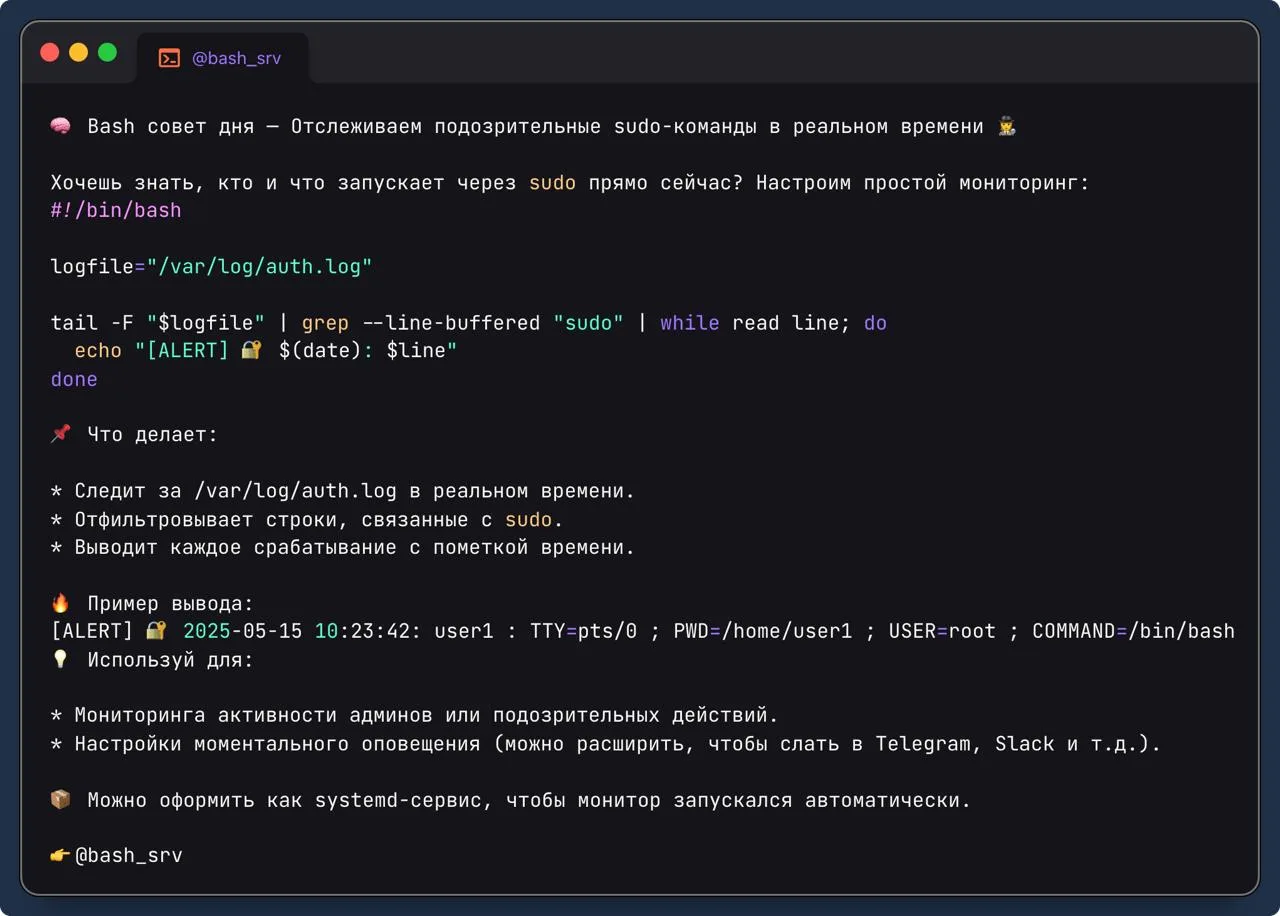Click the @bash_srv handle at the bottom
Viewport: 1280px width, 916px height.
129,856
